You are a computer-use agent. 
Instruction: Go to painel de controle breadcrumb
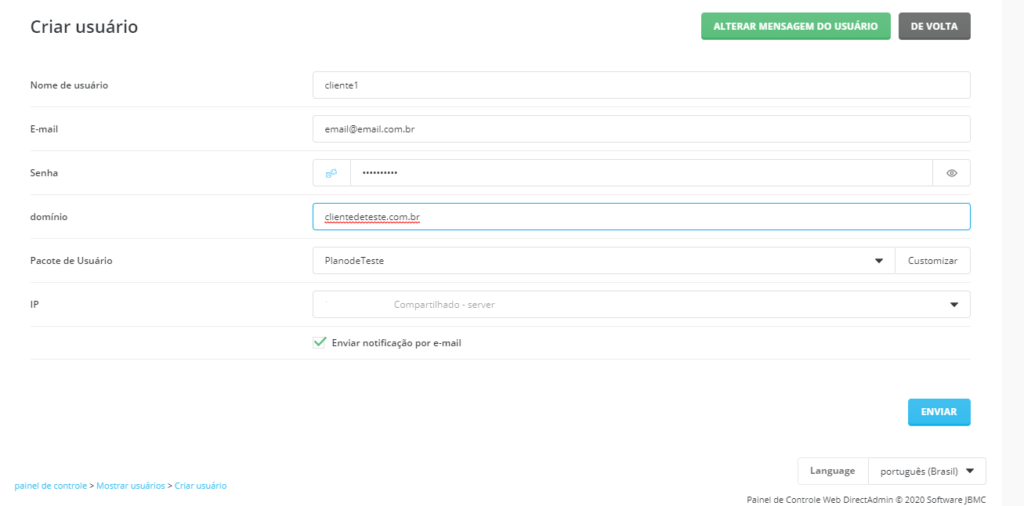point(50,486)
